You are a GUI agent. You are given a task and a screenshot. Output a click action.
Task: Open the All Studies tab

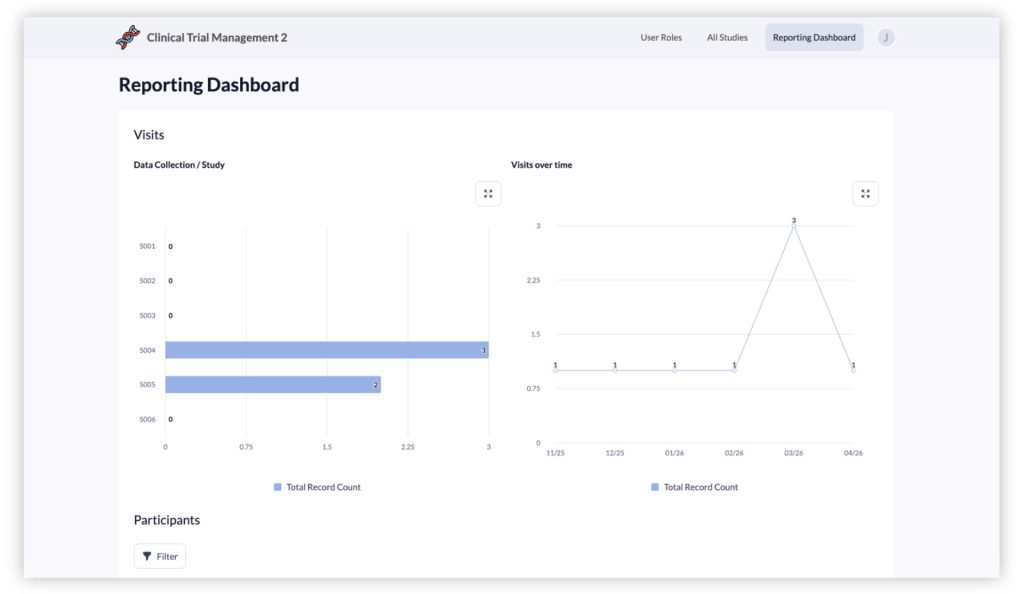(727, 37)
